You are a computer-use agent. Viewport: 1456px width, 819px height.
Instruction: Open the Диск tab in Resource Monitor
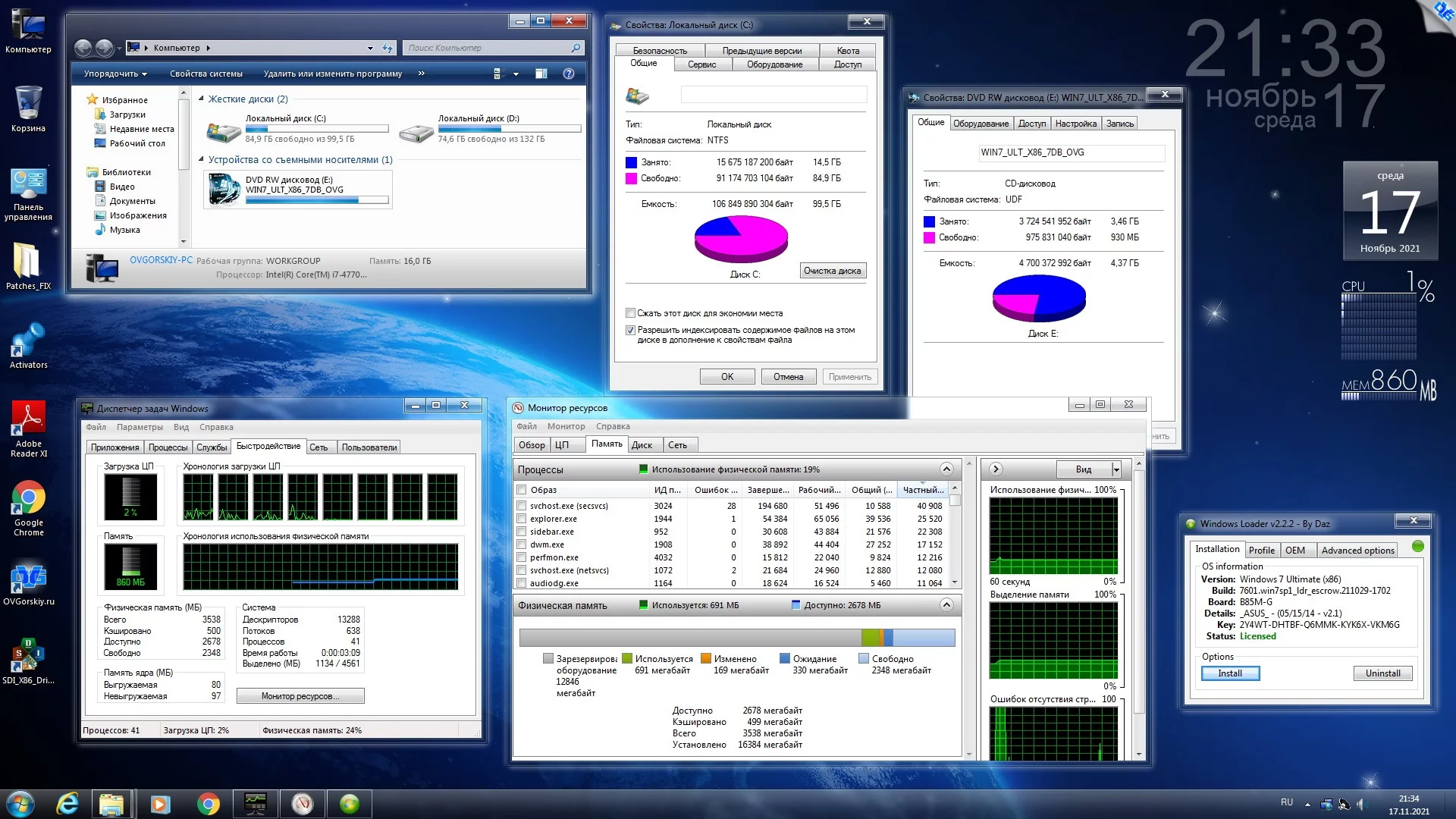pos(642,445)
